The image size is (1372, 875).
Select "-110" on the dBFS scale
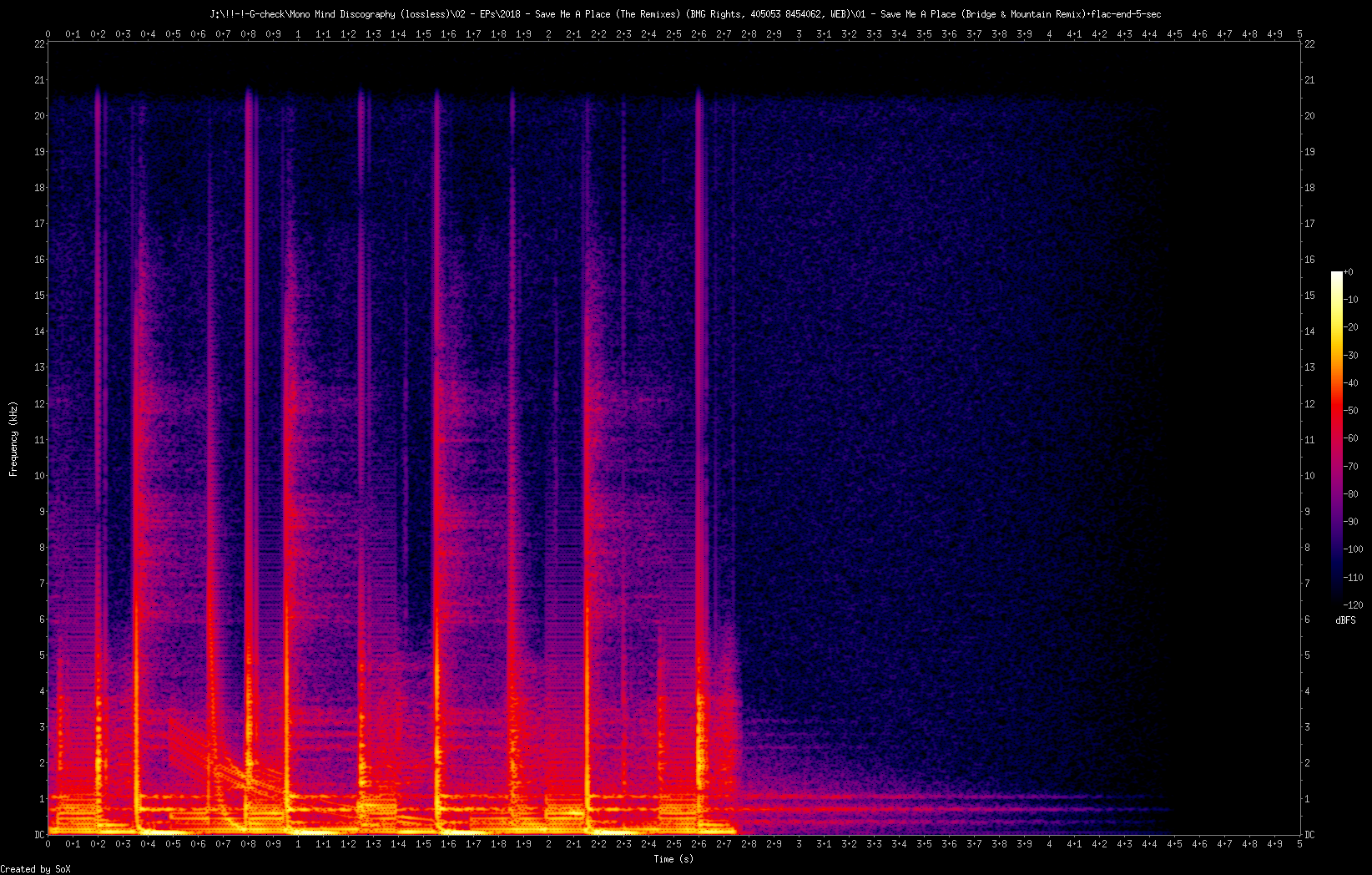pos(1354,578)
